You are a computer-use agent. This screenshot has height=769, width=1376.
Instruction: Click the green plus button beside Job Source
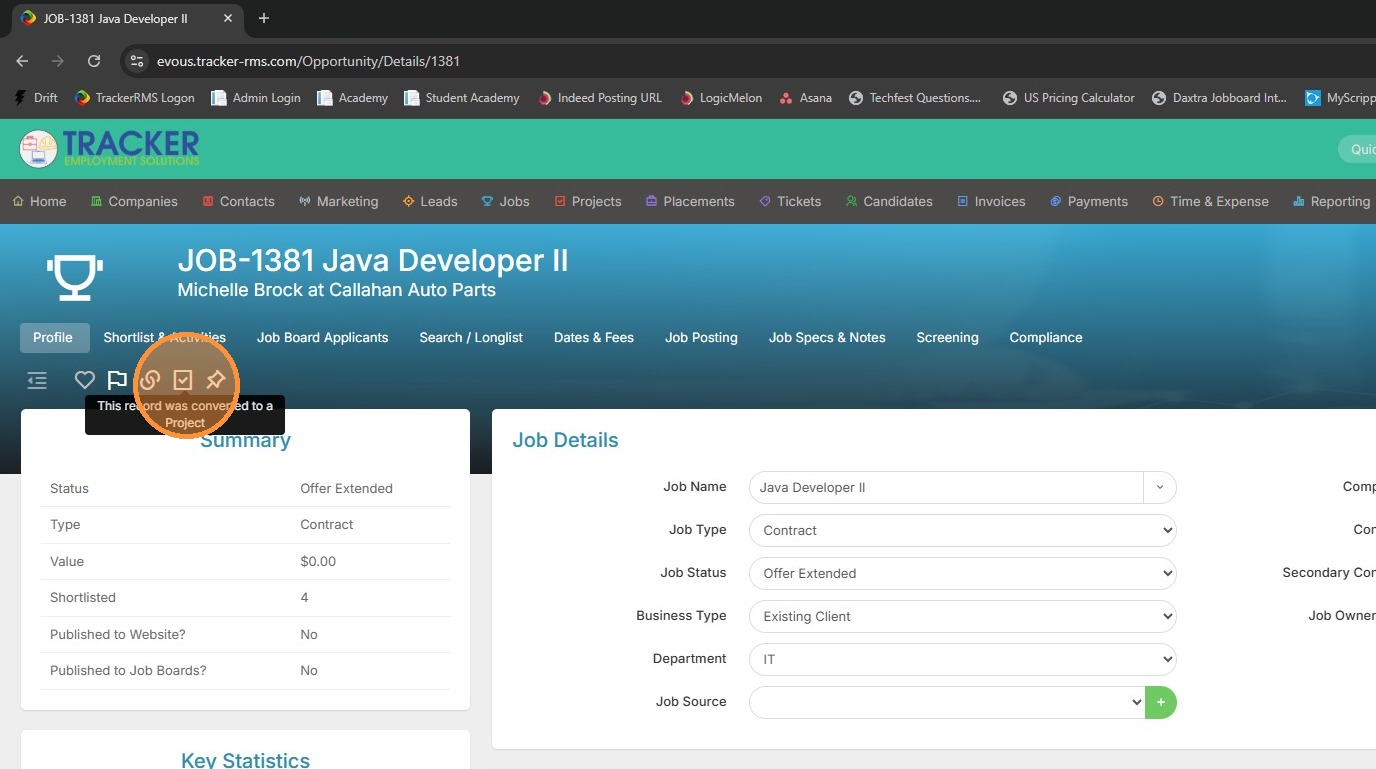point(1161,702)
